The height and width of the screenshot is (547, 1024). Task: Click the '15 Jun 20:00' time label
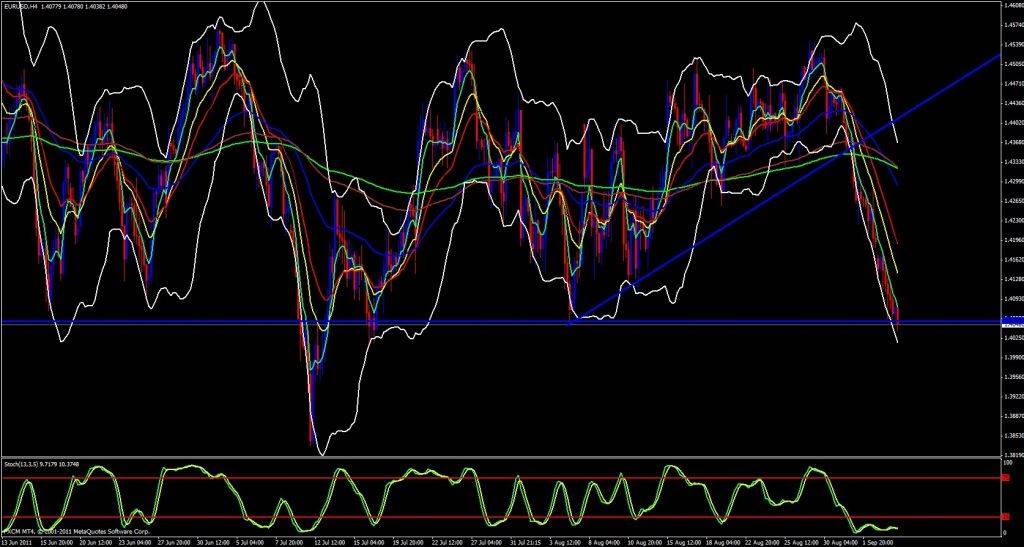[56, 542]
